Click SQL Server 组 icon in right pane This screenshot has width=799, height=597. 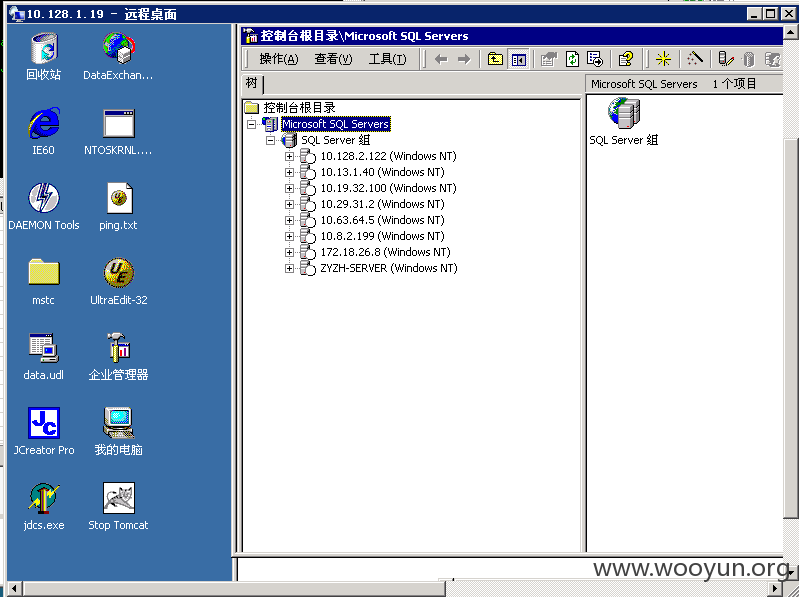[x=624, y=113]
